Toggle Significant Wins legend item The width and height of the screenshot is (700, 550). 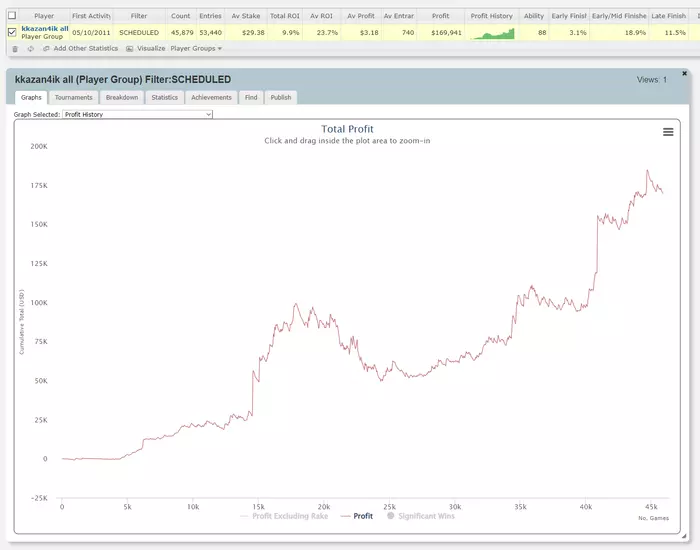[421, 516]
